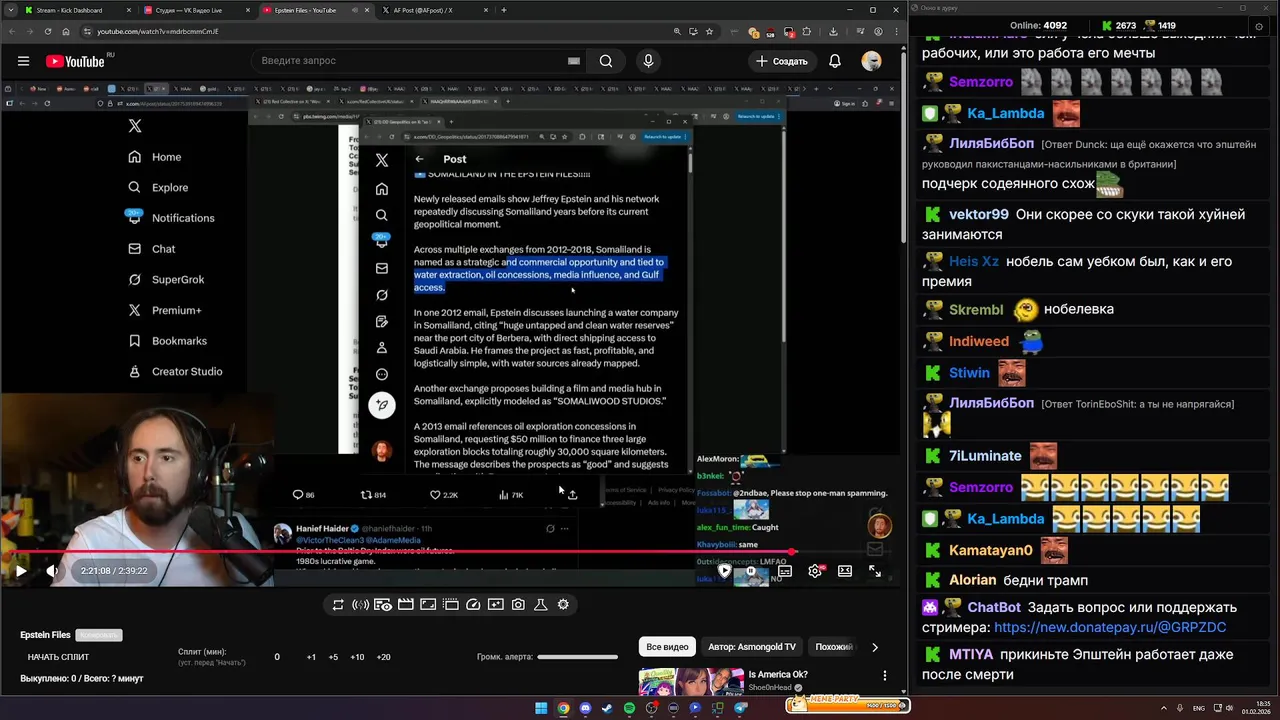Click the youtube.com address bar
The height and width of the screenshot is (720, 1280).
(400, 31)
